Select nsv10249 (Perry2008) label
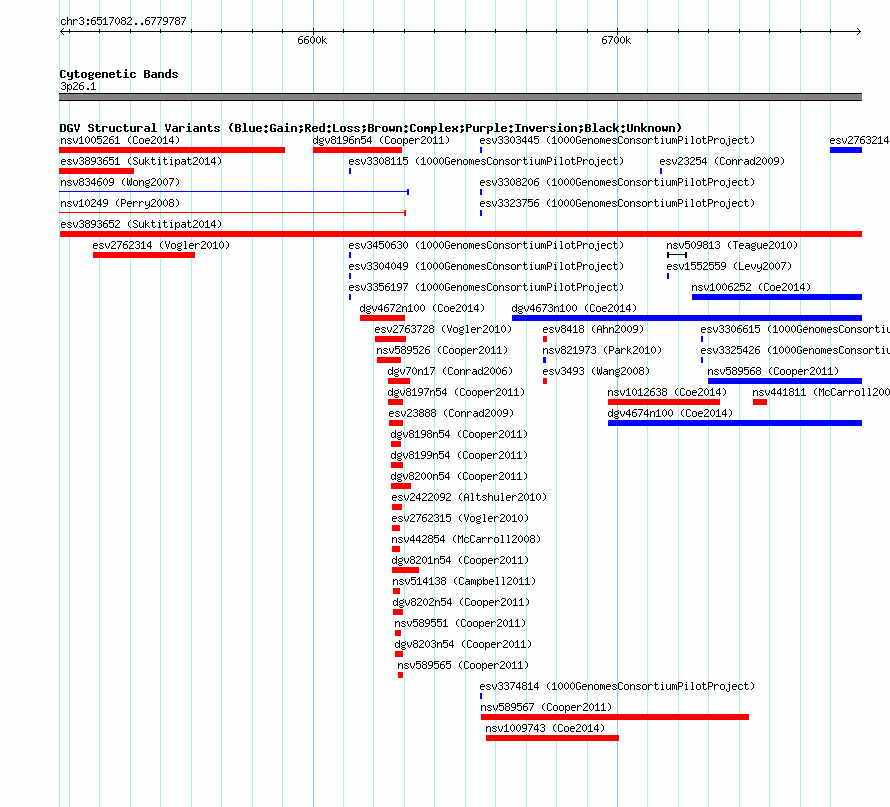890x807 pixels. pos(120,203)
